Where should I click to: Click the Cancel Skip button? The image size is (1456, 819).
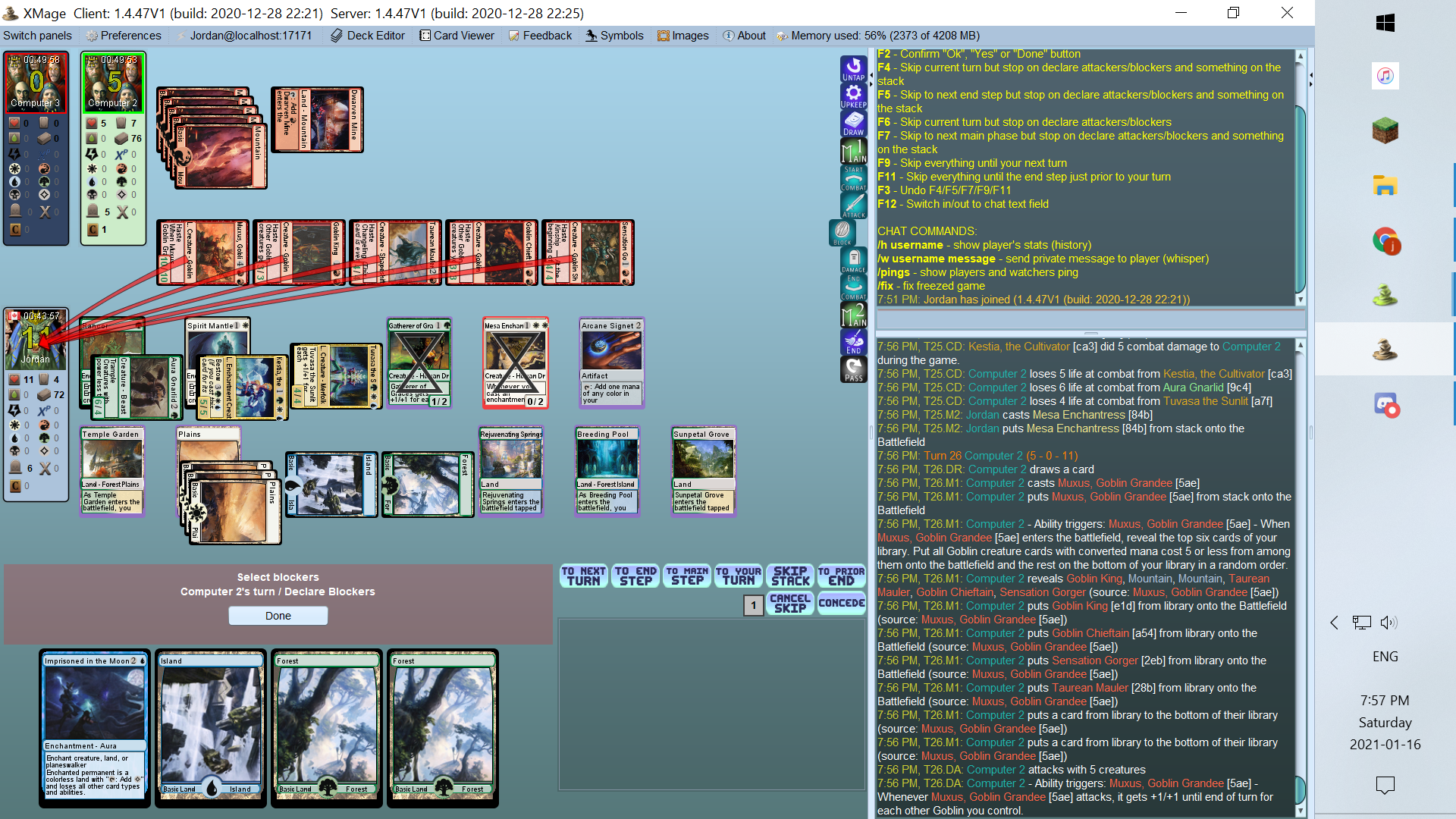pyautogui.click(x=790, y=603)
